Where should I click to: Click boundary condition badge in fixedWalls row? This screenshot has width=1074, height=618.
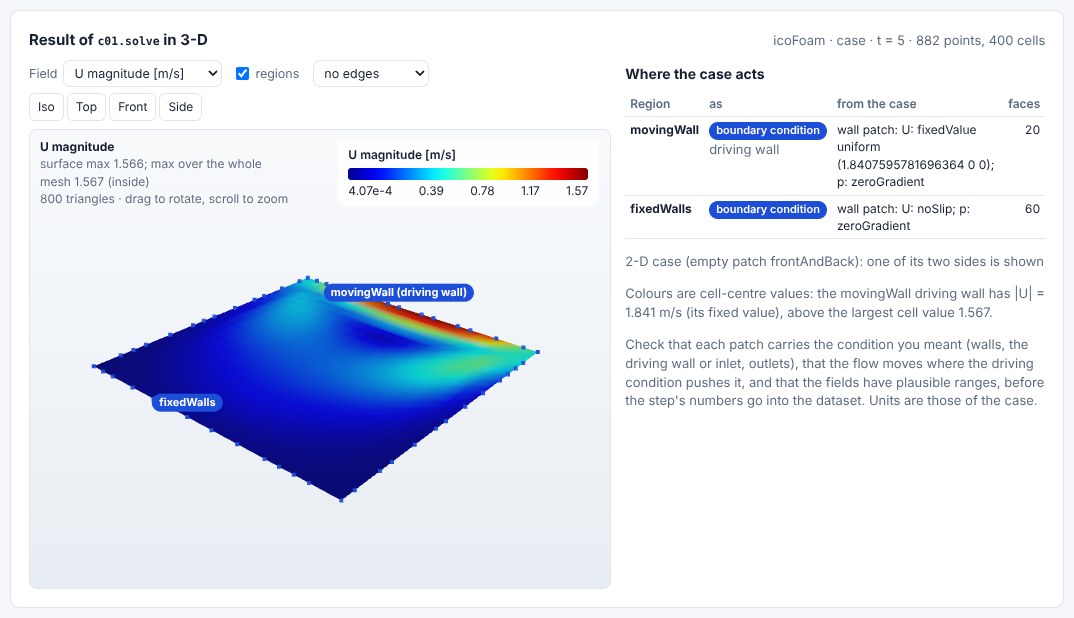tap(768, 210)
